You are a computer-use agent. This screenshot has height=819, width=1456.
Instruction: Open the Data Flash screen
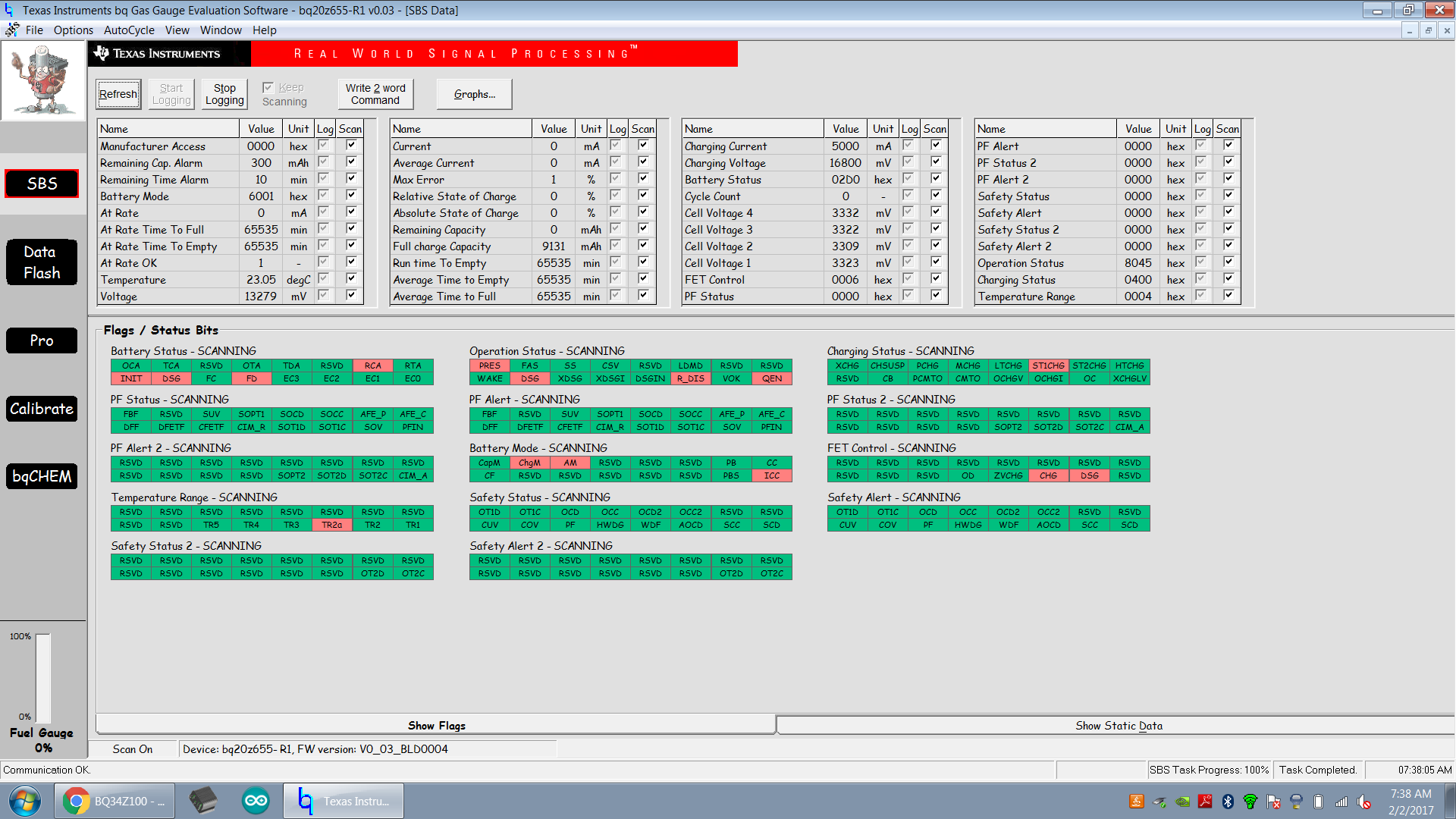pos(42,262)
